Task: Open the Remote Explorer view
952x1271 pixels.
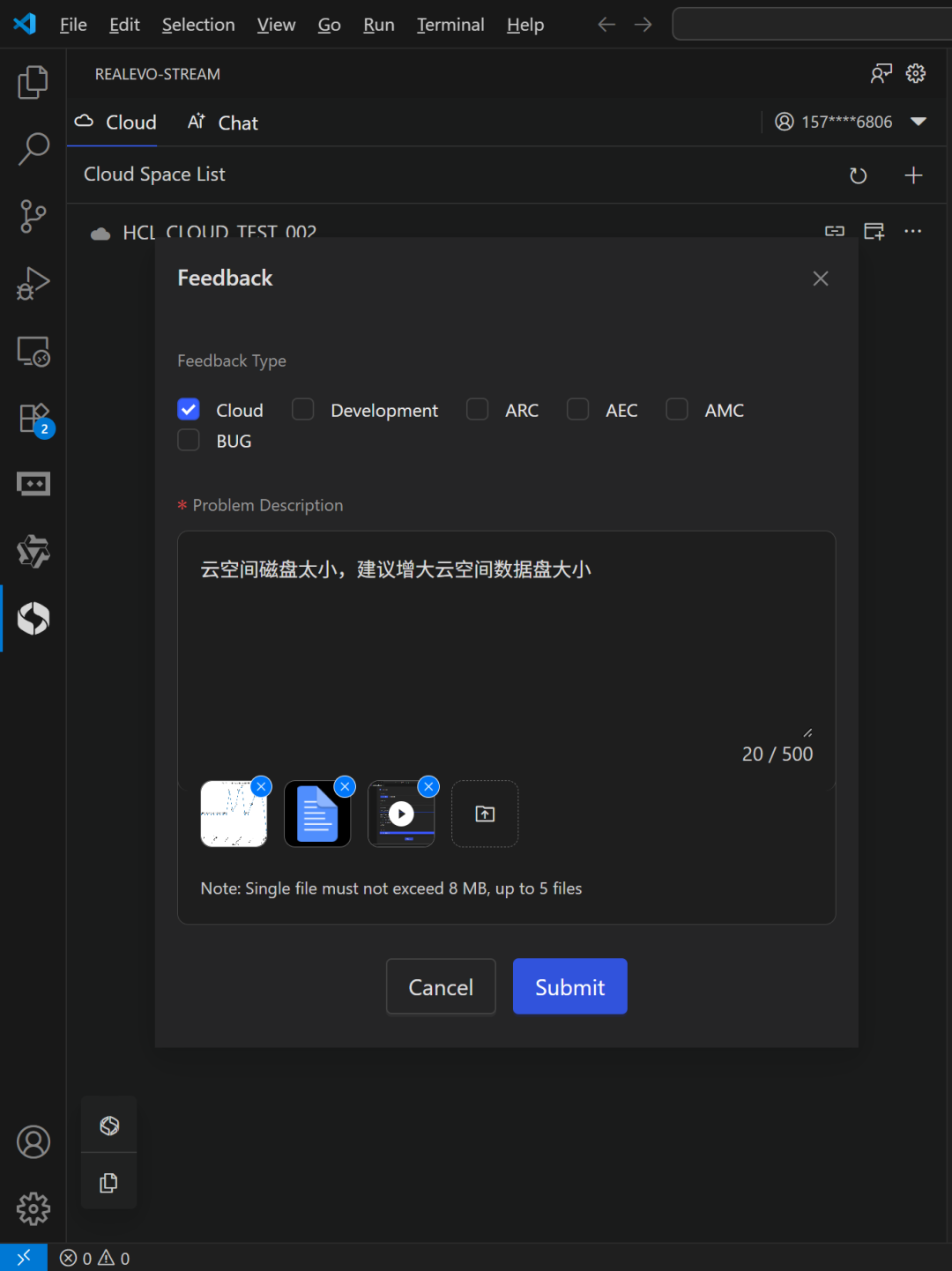Action: click(33, 351)
